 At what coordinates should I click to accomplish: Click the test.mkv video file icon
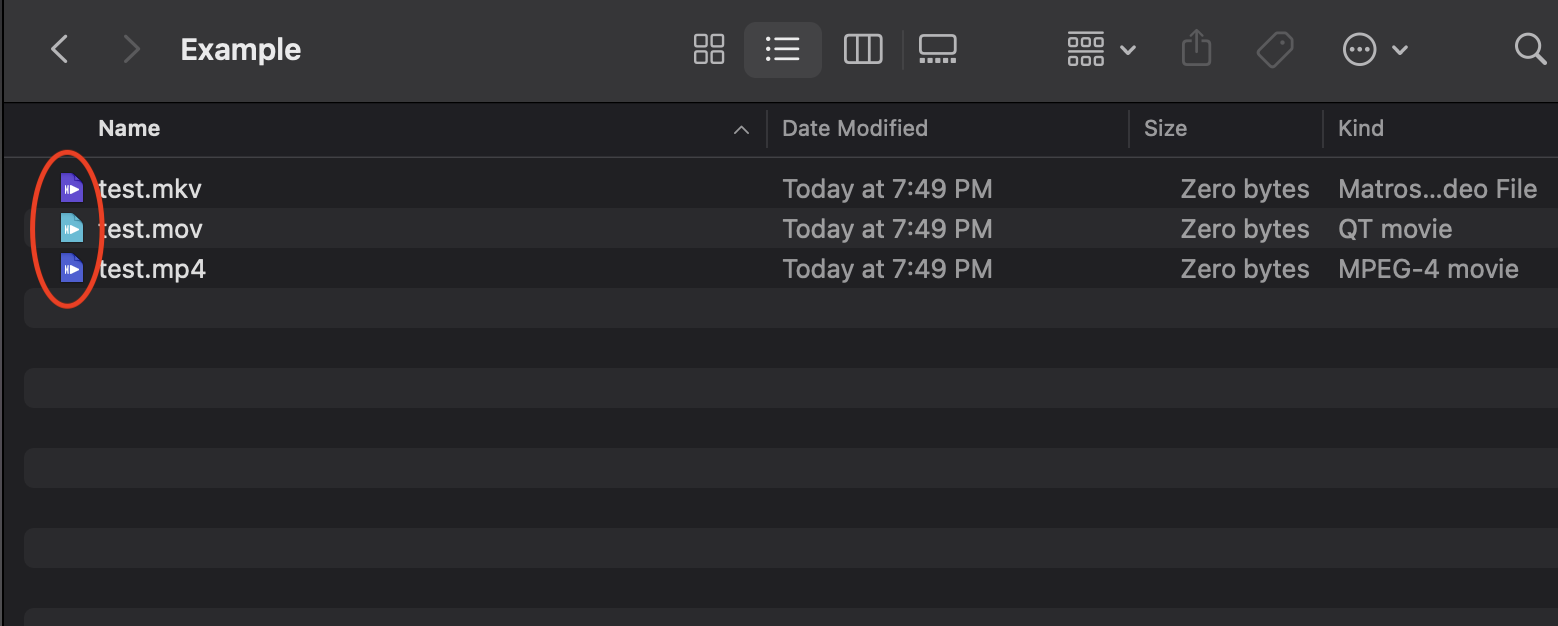[72, 188]
